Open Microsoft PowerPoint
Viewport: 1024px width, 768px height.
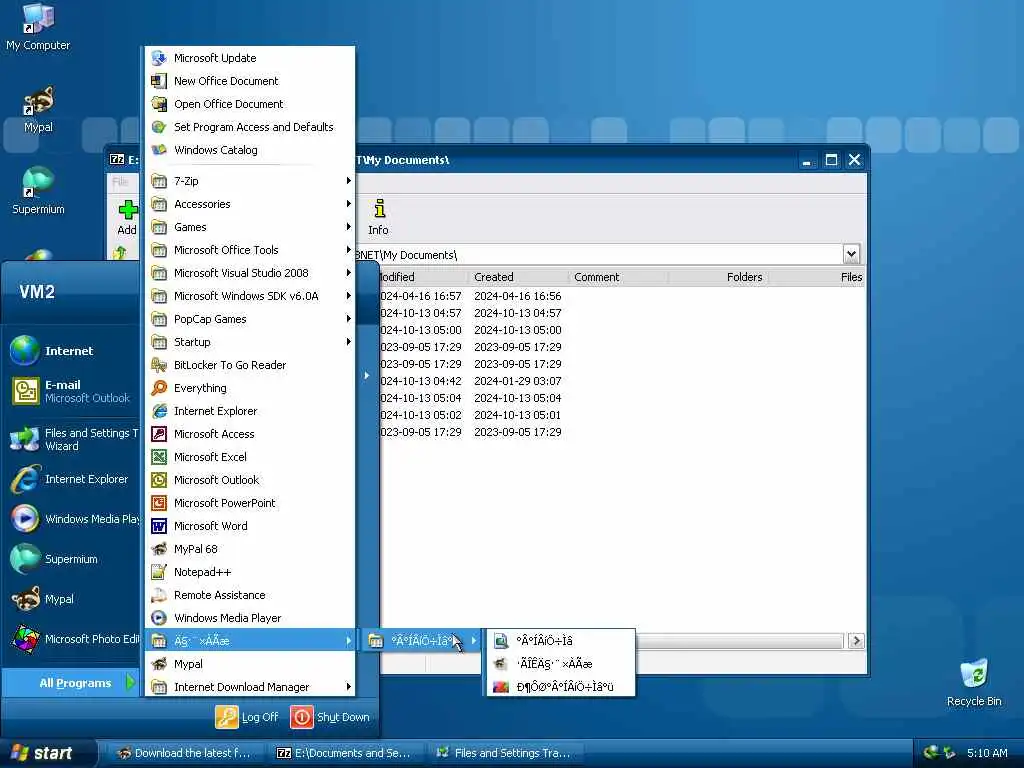click(249, 503)
